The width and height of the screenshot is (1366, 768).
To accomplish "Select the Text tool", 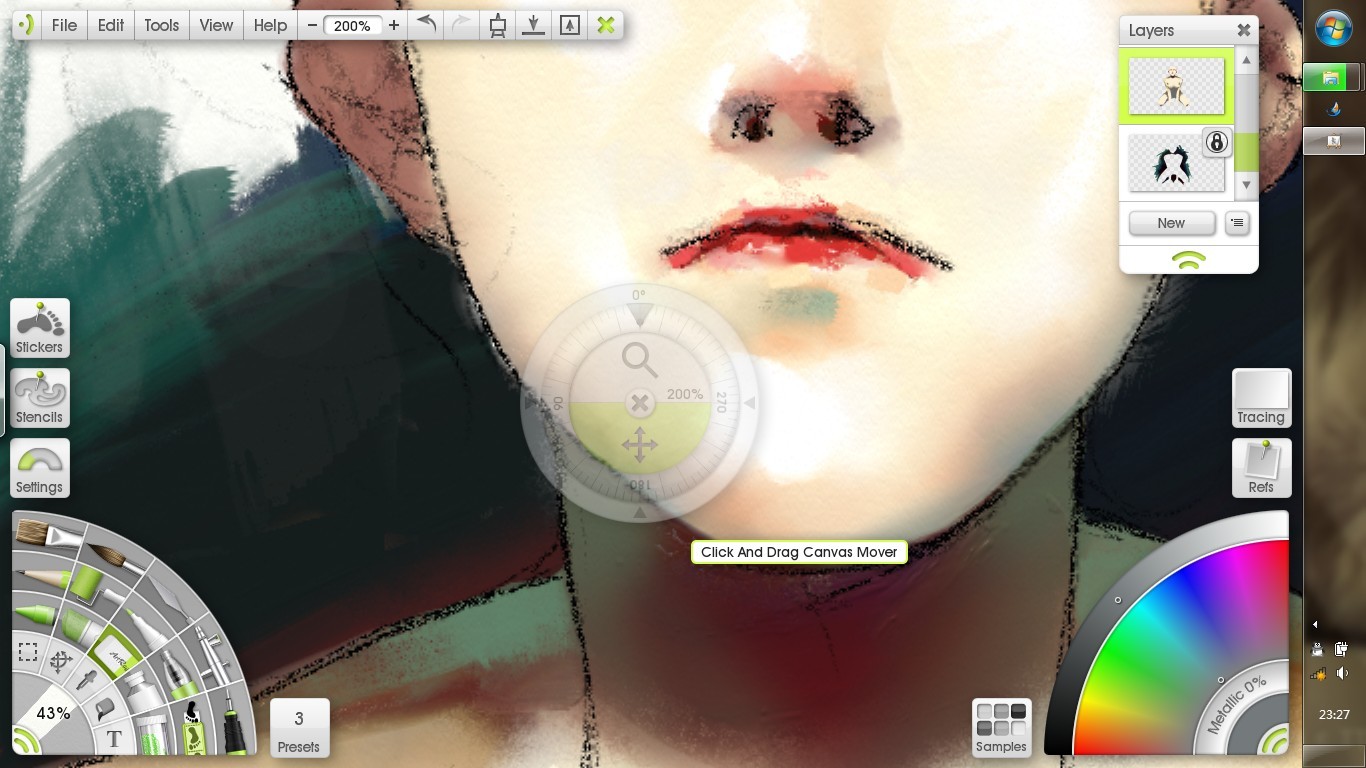I will (x=114, y=739).
